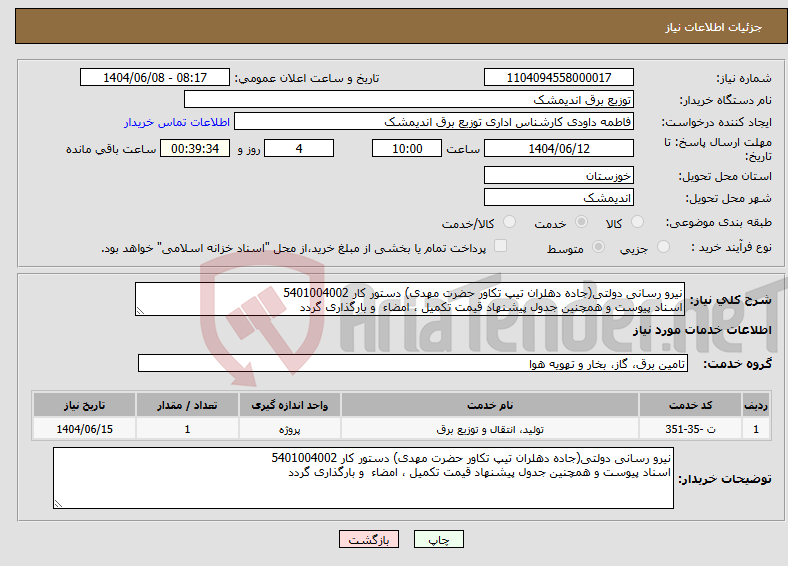Select the متوسط purchase type radio
The height and width of the screenshot is (566, 788).
tap(598, 246)
